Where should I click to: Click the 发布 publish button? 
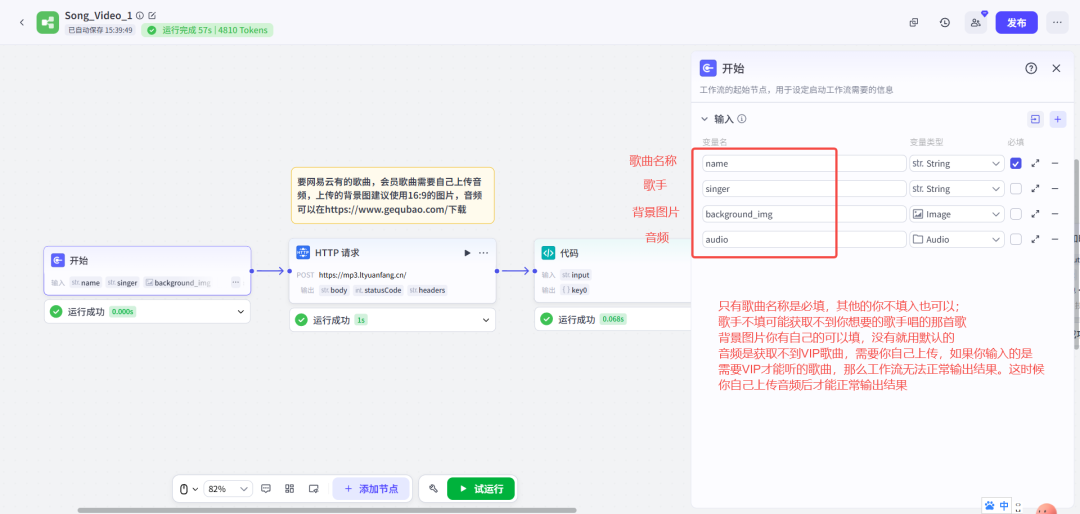click(1017, 22)
